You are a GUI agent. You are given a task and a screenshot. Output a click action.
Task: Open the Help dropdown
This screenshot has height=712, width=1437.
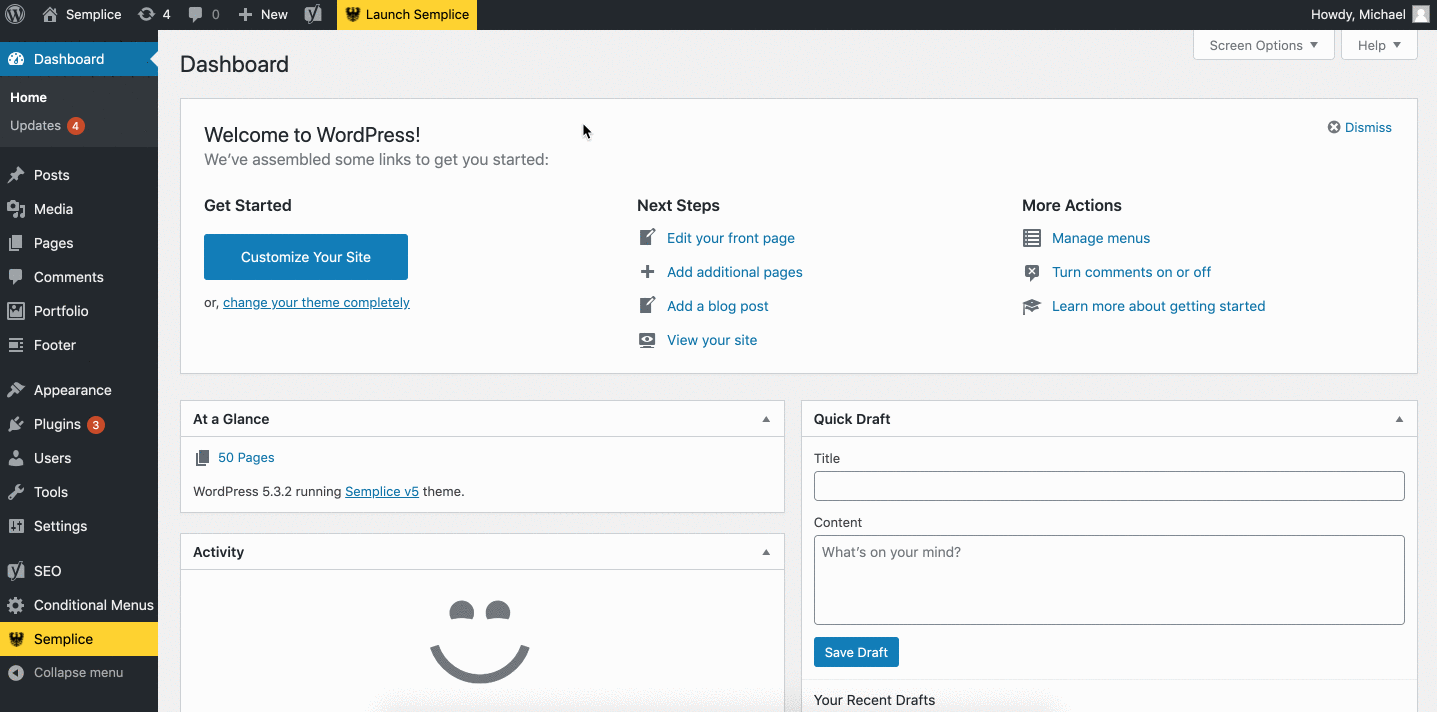(x=1378, y=45)
